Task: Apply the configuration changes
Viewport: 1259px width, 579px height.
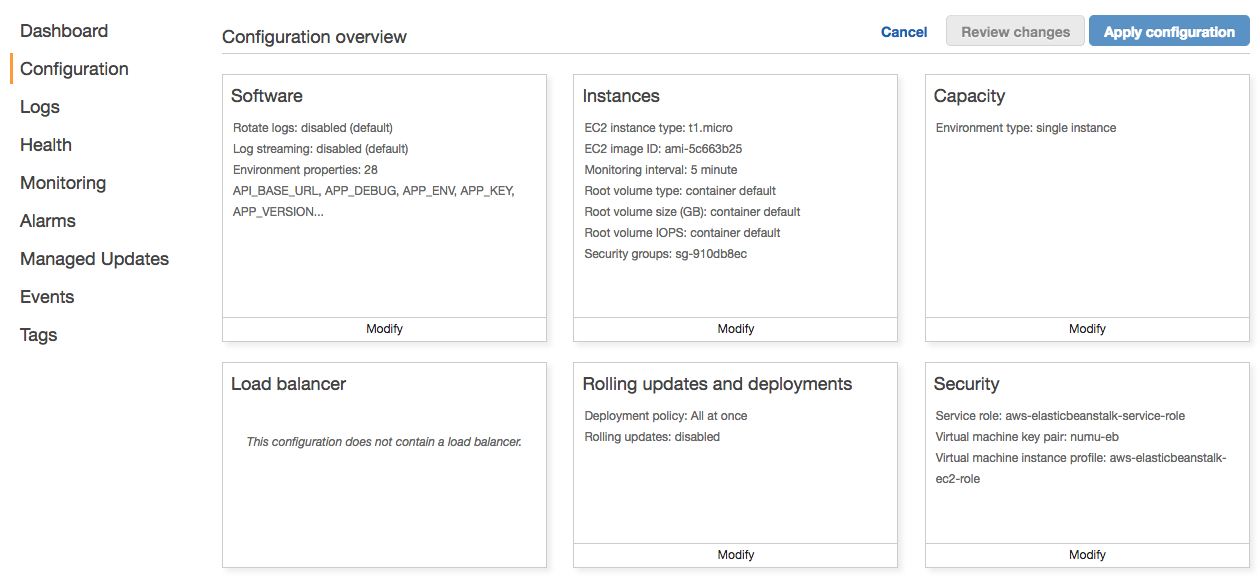Action: (x=1168, y=31)
